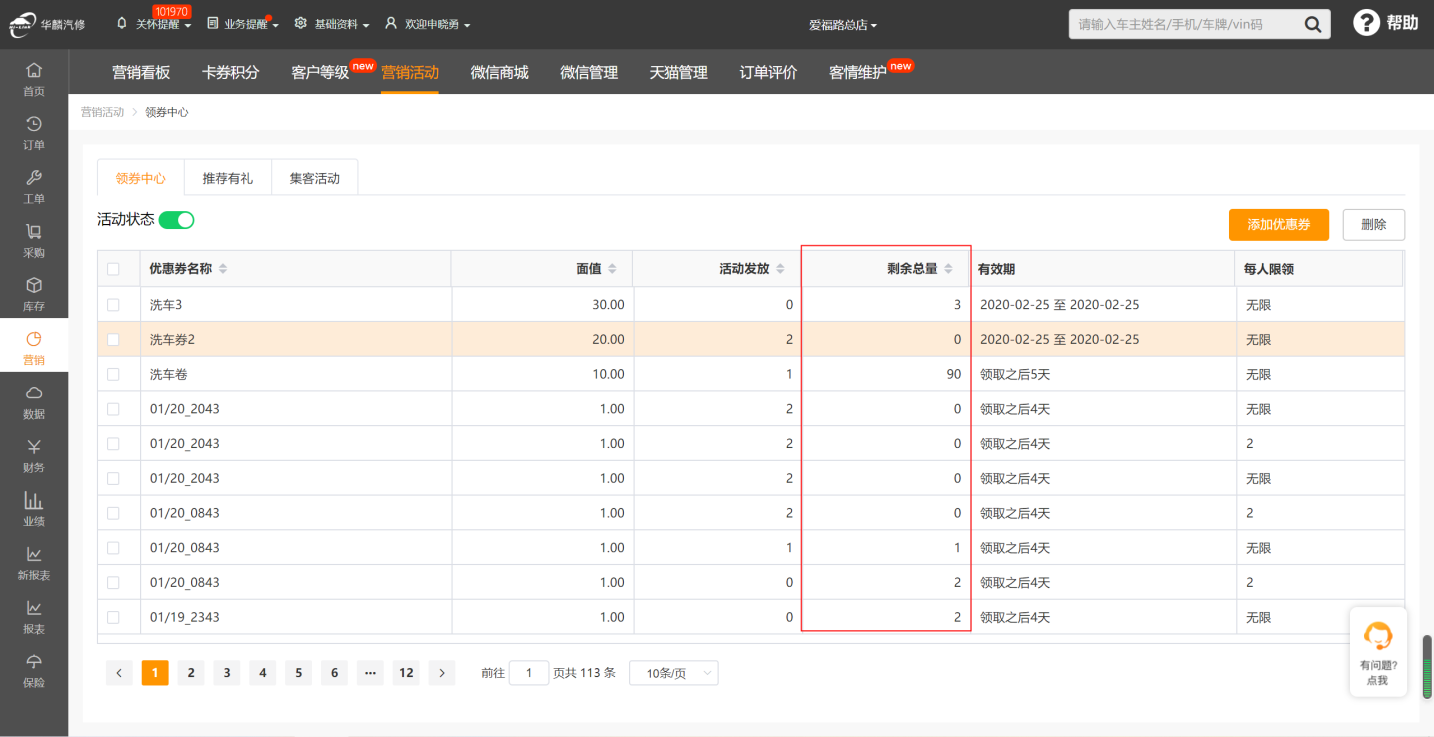Open the 微信管理 menu

(x=589, y=72)
